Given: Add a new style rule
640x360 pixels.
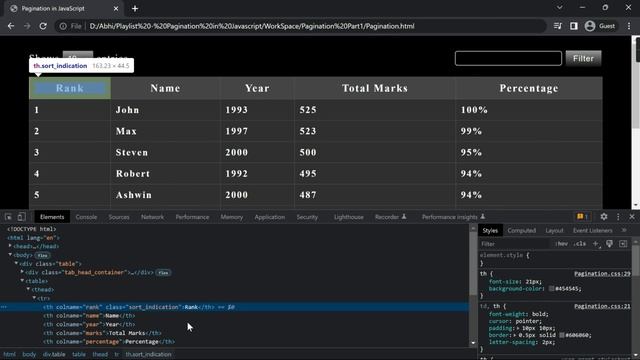Looking at the screenshot, I should click(596, 244).
